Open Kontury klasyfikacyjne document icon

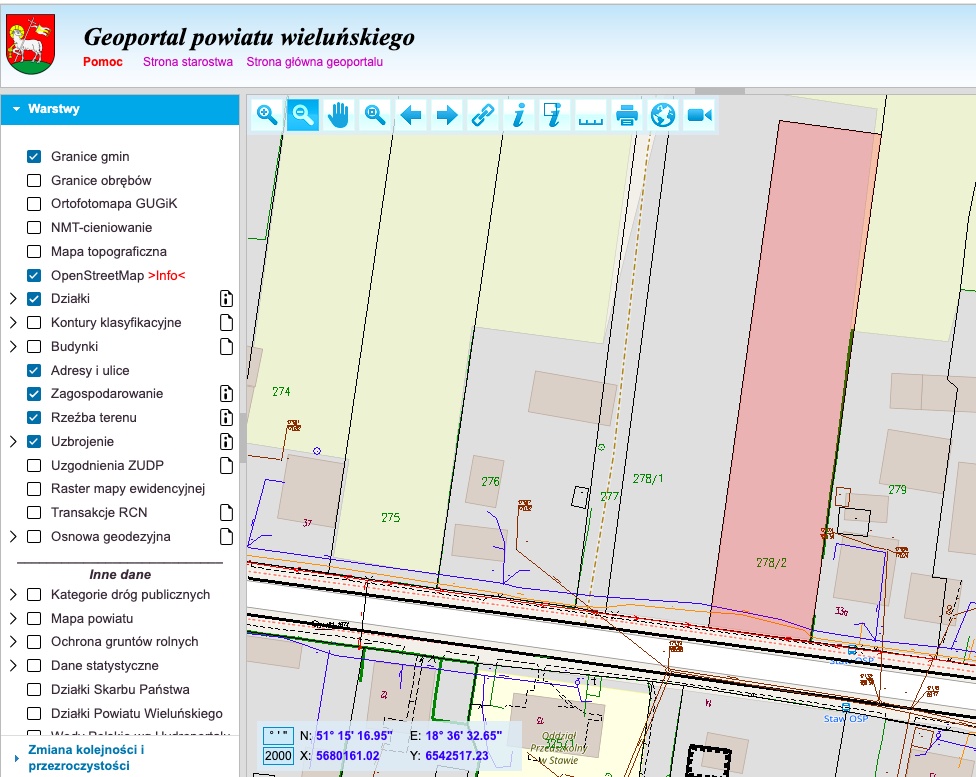pyautogui.click(x=227, y=323)
